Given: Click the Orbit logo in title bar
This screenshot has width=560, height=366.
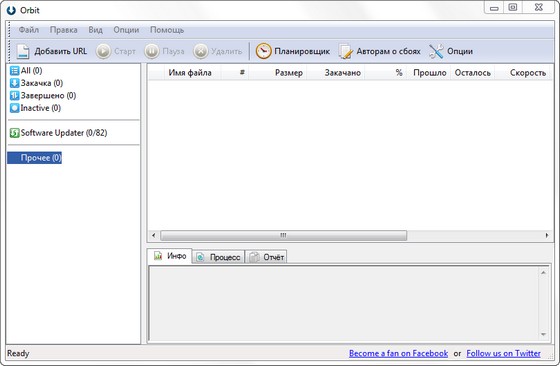Looking at the screenshot, I should click(11, 10).
